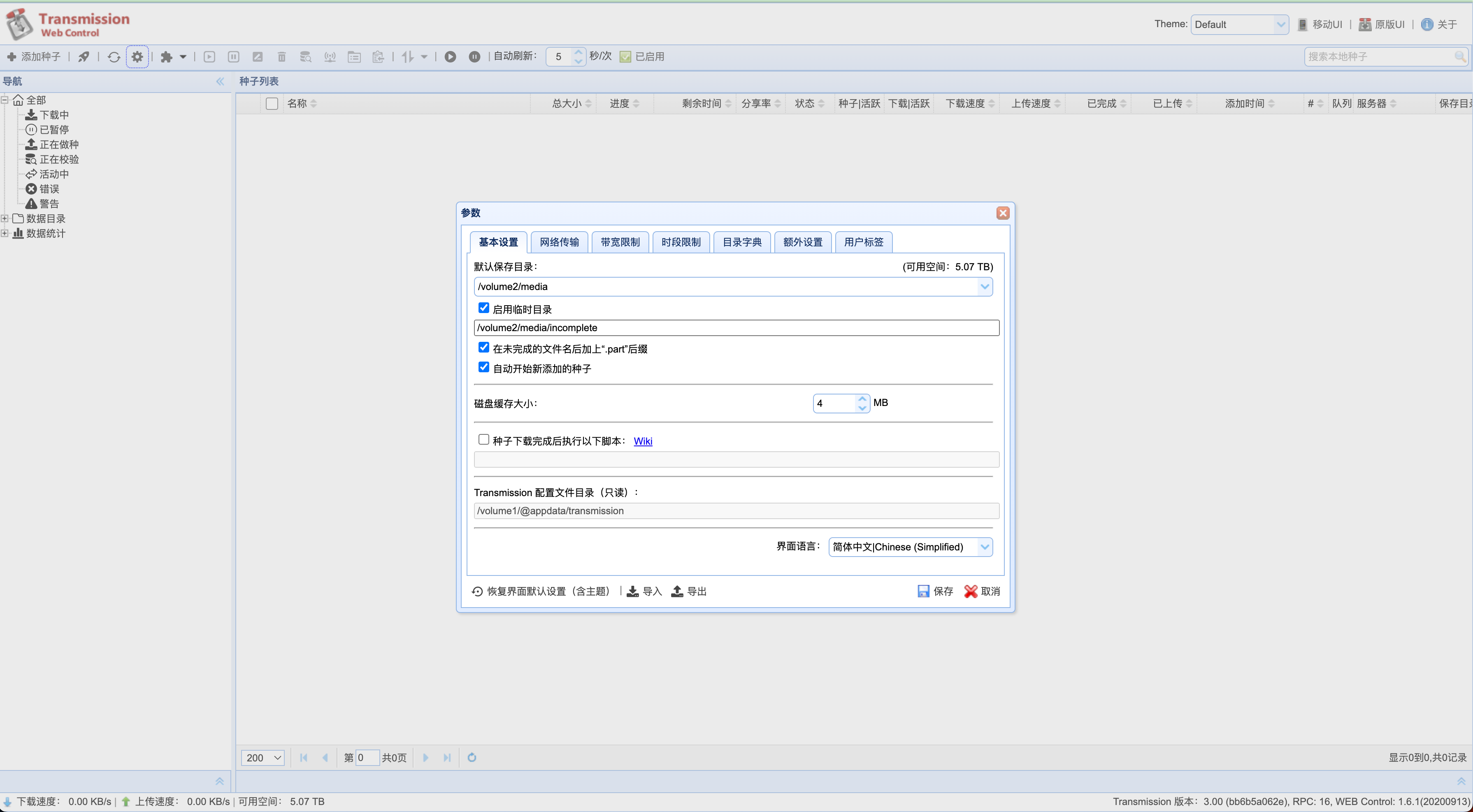The image size is (1473, 812).
Task: Toggle the rocket alt-speed icon
Action: click(84, 57)
